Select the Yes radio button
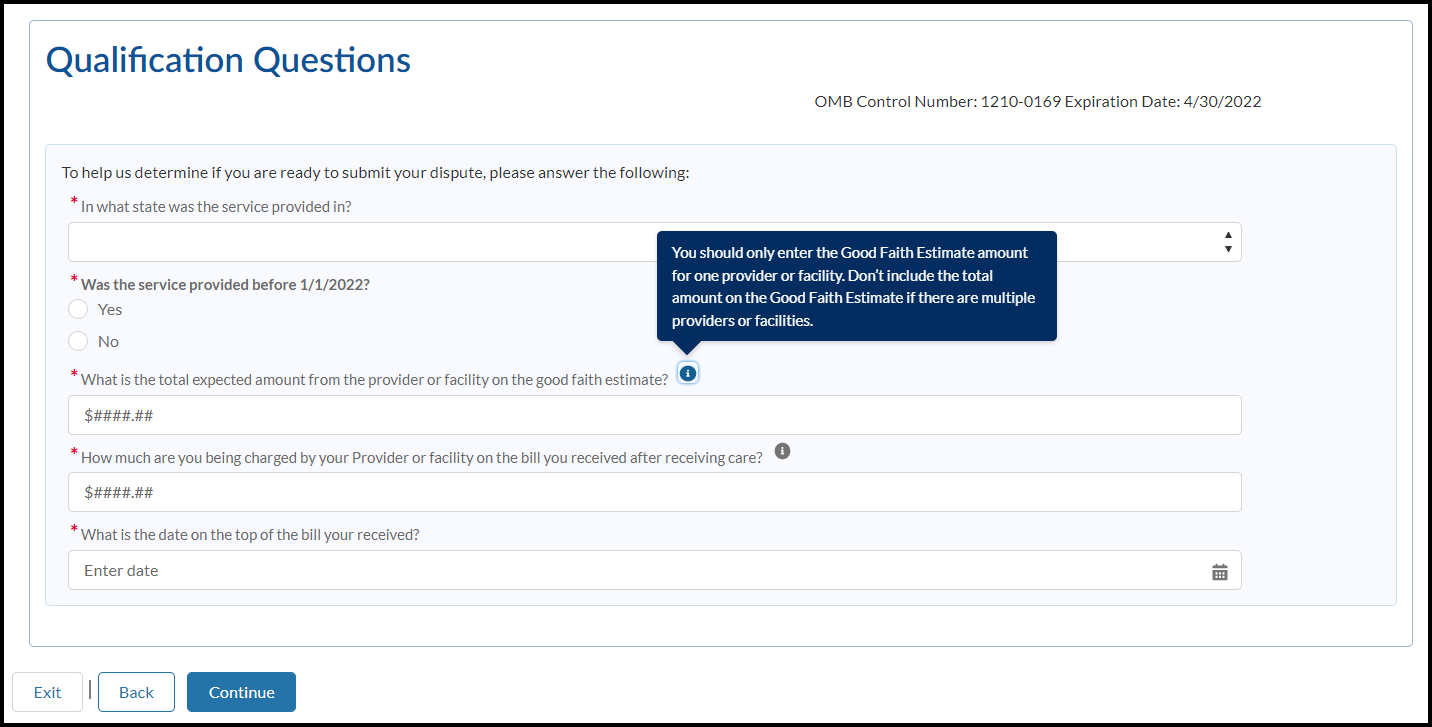 click(x=79, y=309)
